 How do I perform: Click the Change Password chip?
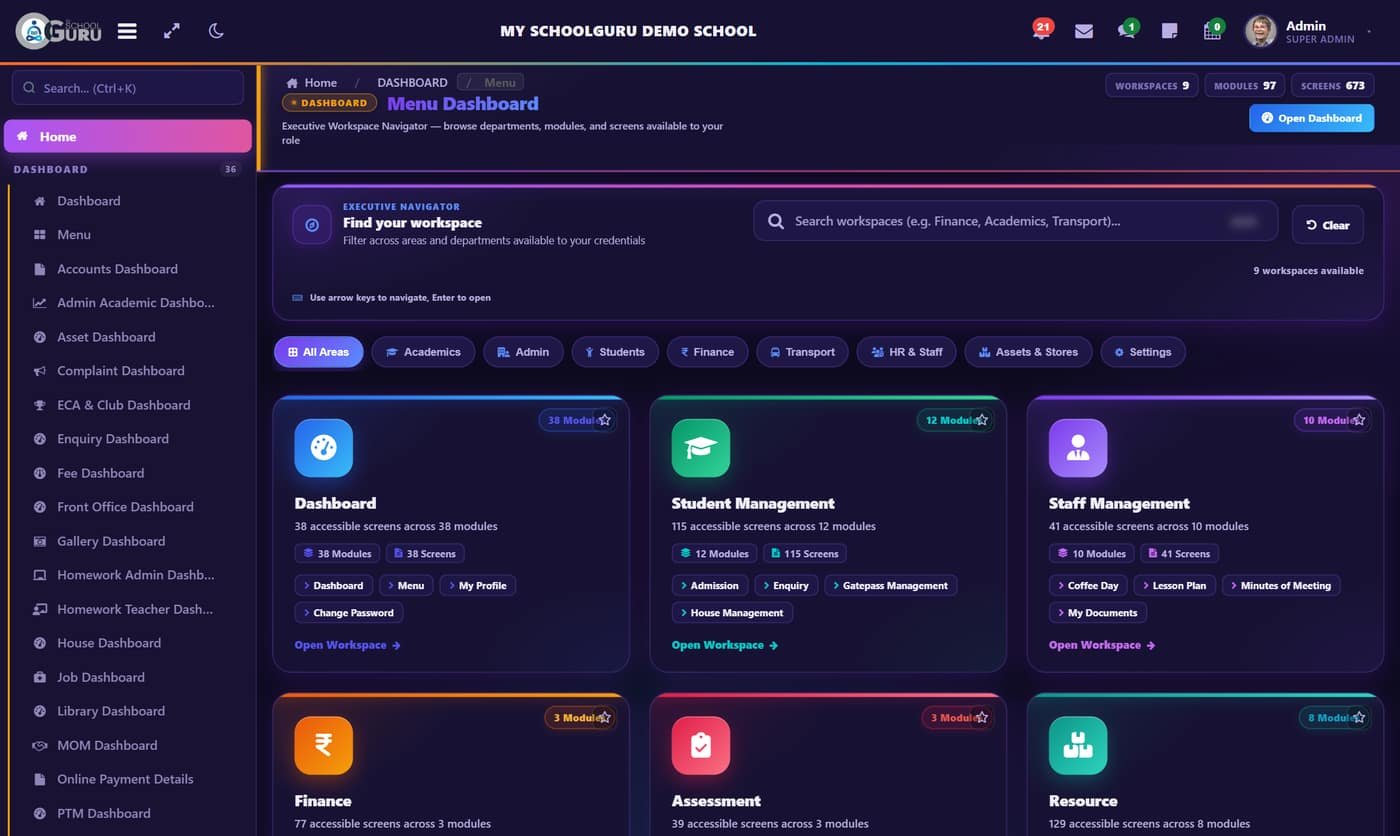[349, 613]
